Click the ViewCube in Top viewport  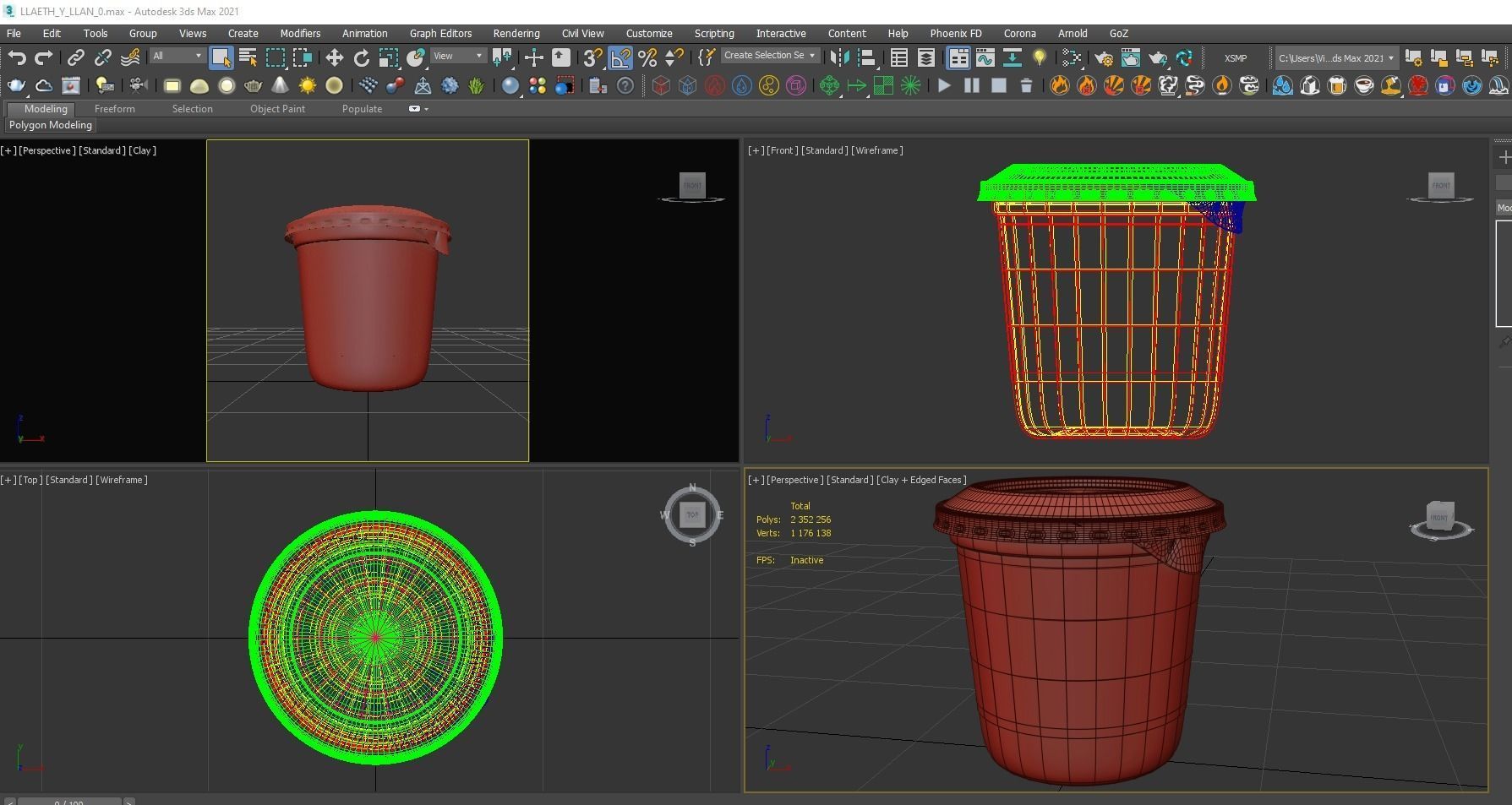[x=692, y=514]
